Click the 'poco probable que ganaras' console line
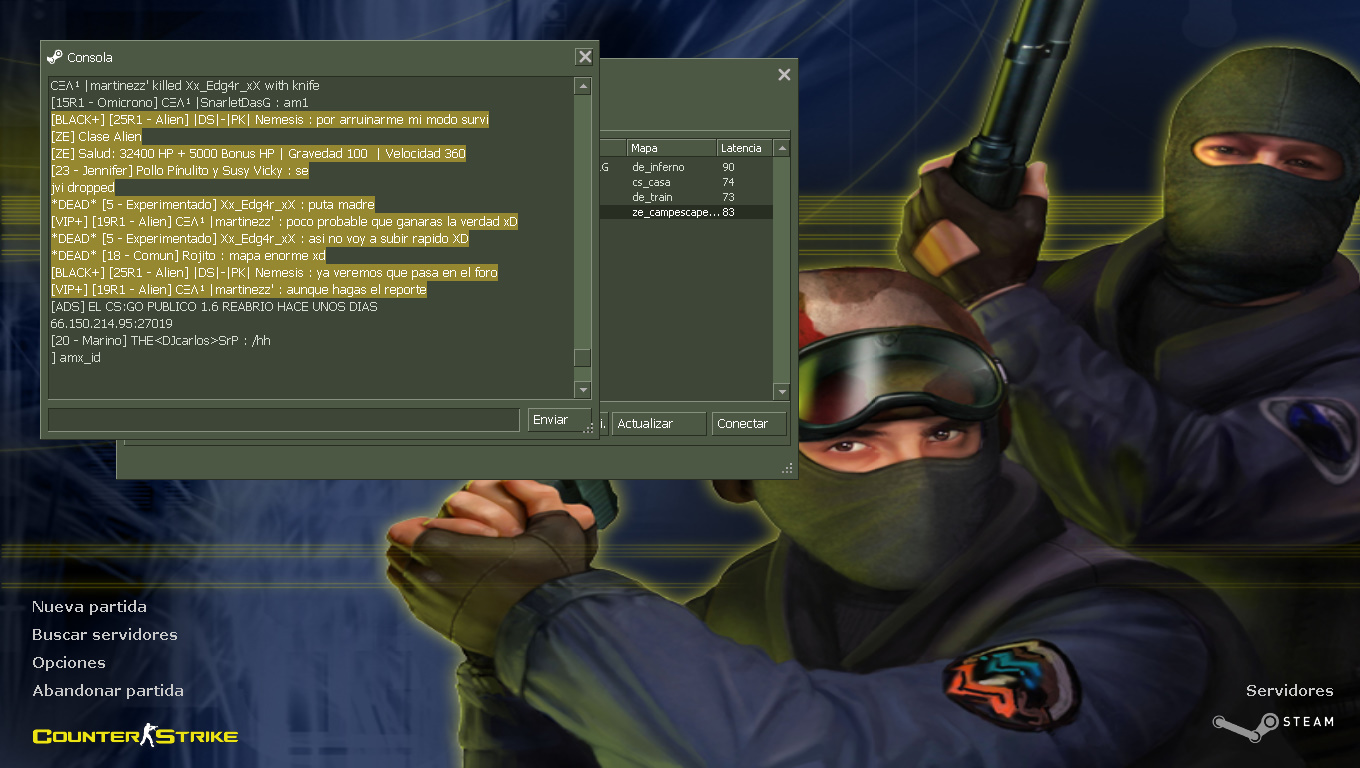 pyautogui.click(x=284, y=222)
